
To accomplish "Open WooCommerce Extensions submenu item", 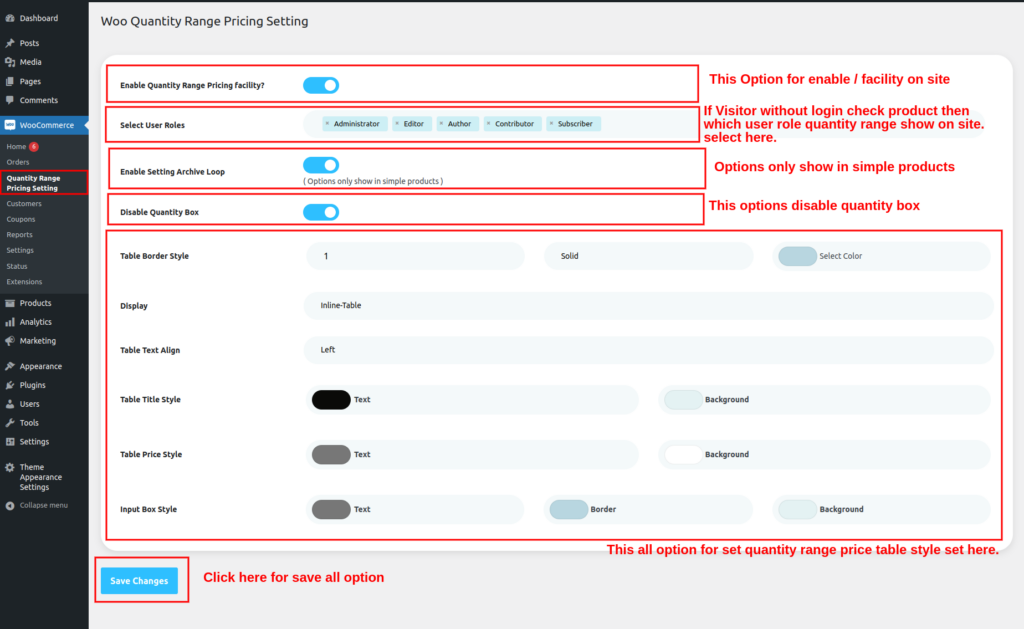I will [x=24, y=282].
